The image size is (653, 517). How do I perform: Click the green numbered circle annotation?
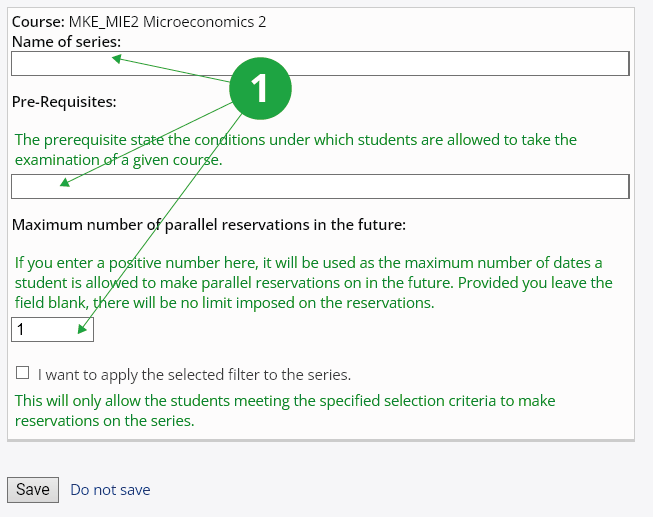[260, 88]
